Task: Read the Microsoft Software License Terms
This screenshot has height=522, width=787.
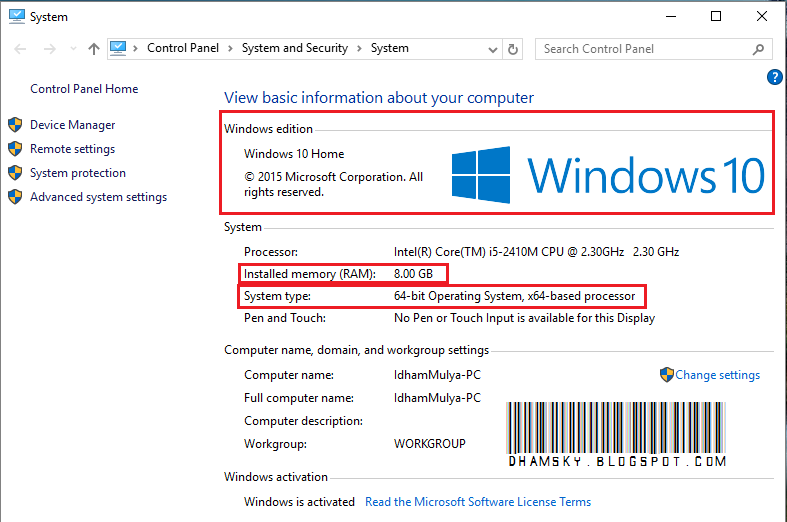Action: tap(478, 502)
